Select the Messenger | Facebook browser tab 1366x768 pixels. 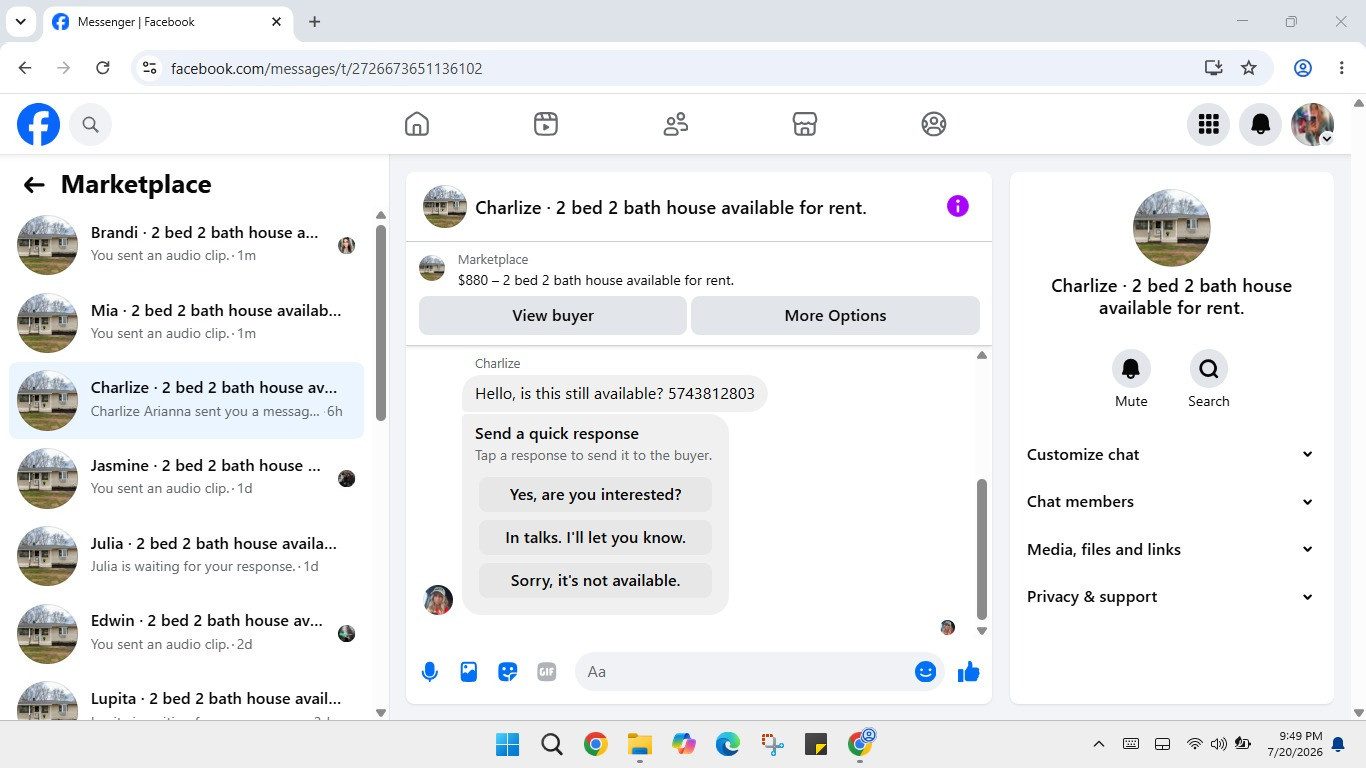click(x=167, y=22)
